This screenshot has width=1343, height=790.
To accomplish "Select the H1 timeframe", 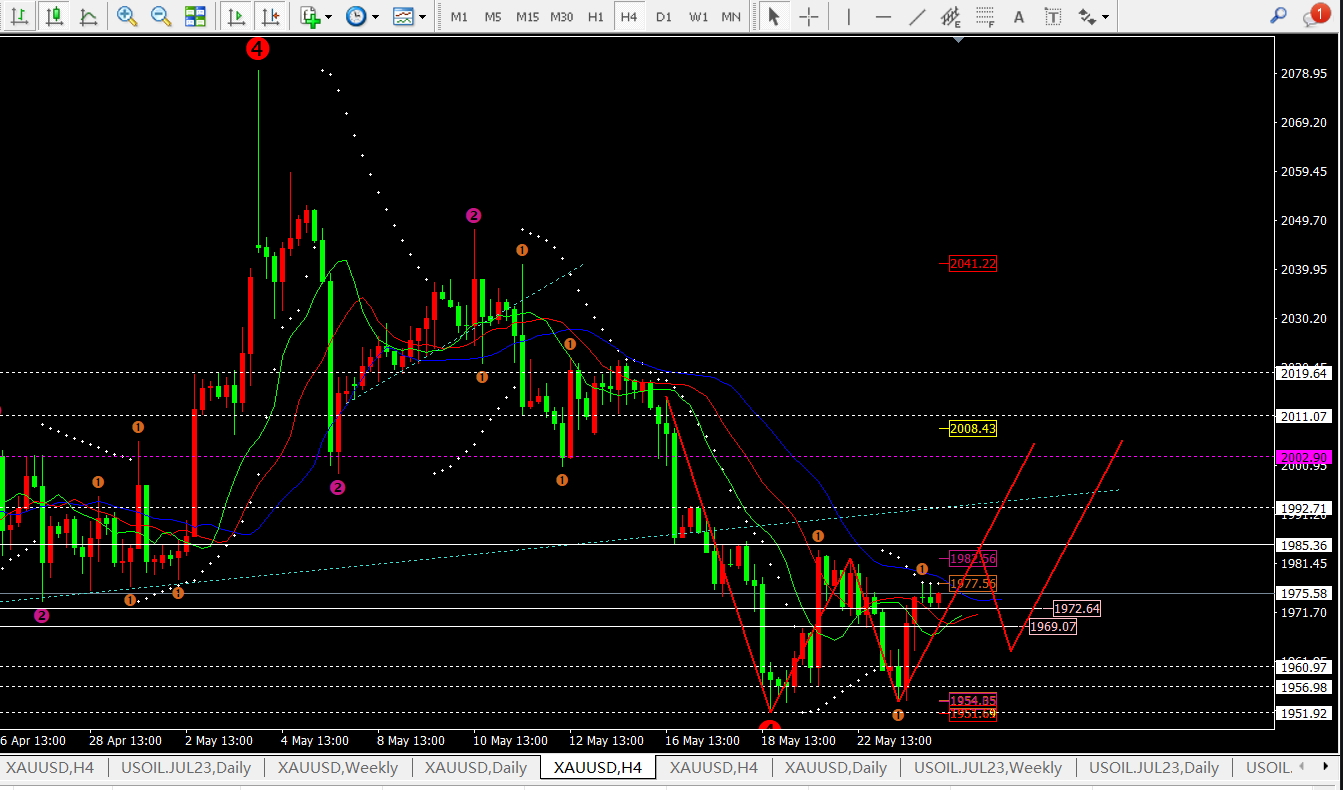I will [596, 17].
